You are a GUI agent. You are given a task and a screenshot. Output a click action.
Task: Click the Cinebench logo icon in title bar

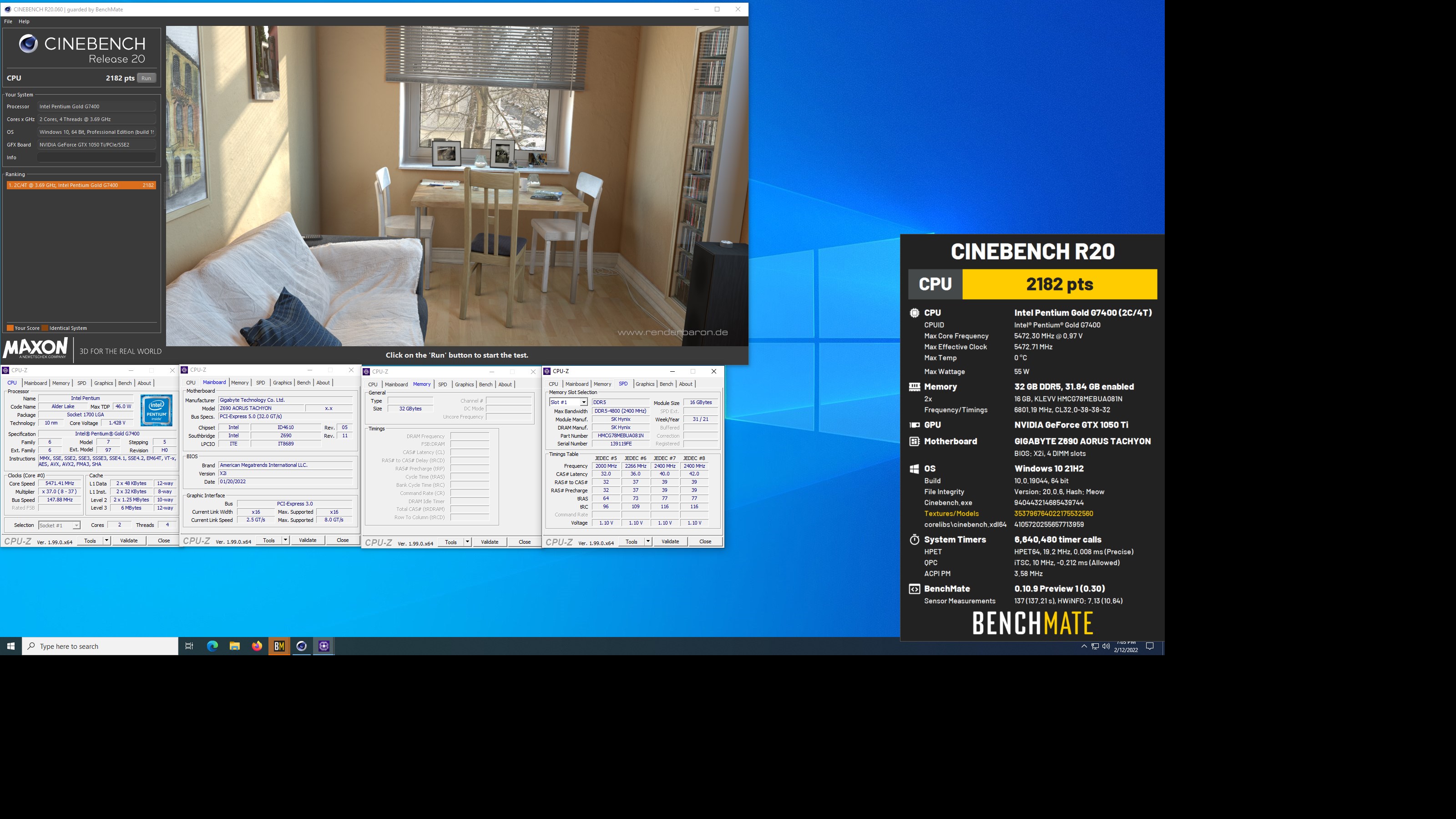pos(7,9)
